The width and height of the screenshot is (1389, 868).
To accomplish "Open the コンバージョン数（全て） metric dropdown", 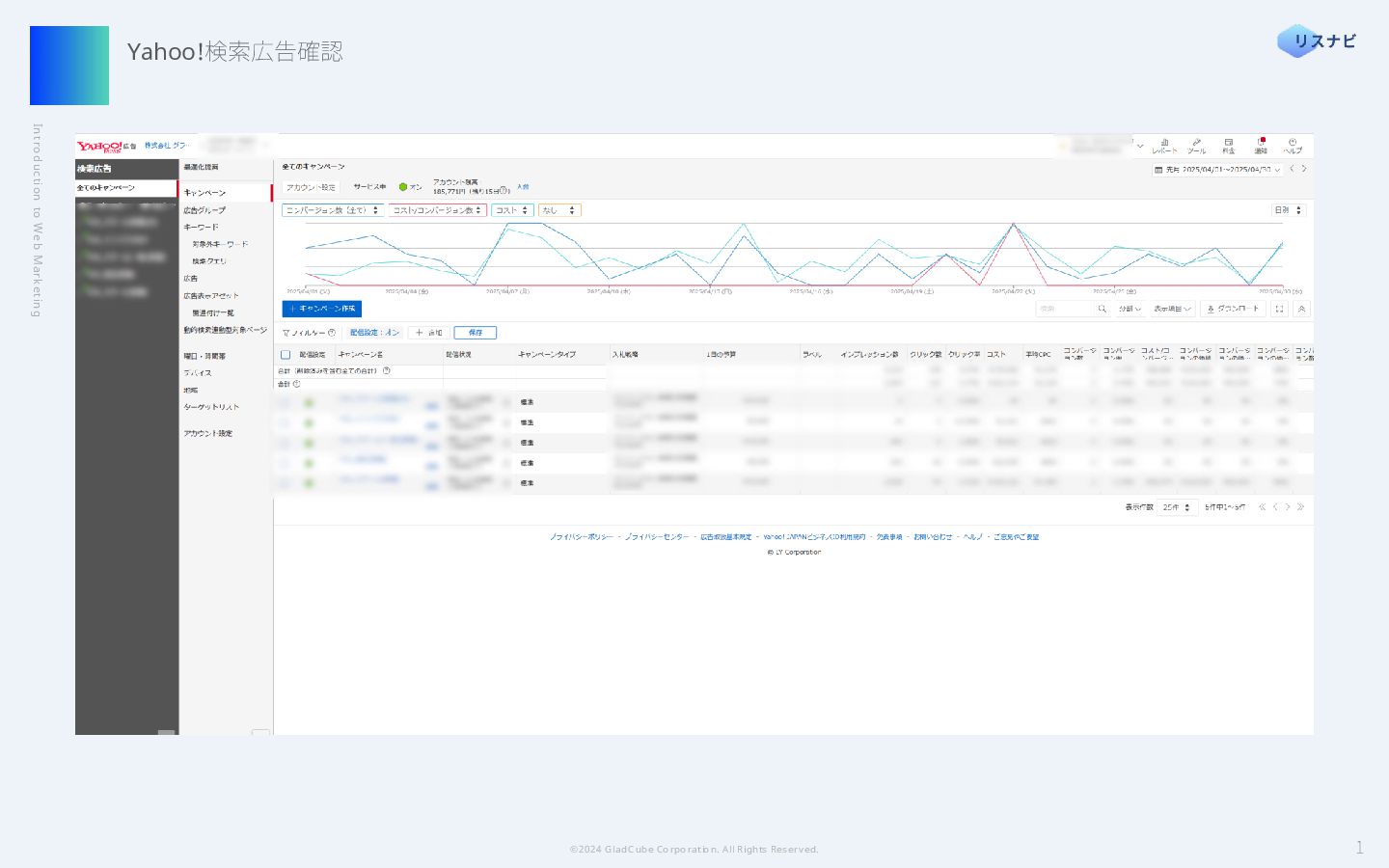I will (332, 210).
